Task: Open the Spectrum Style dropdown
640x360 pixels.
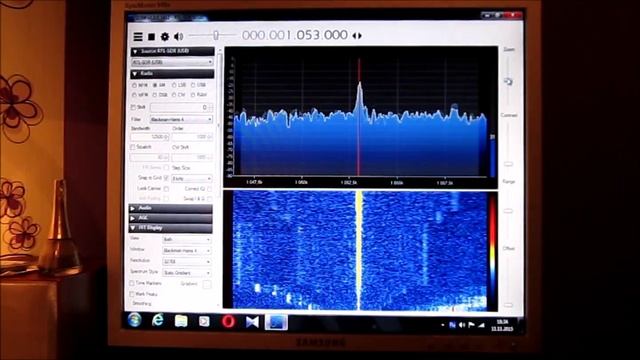Action: click(187, 273)
